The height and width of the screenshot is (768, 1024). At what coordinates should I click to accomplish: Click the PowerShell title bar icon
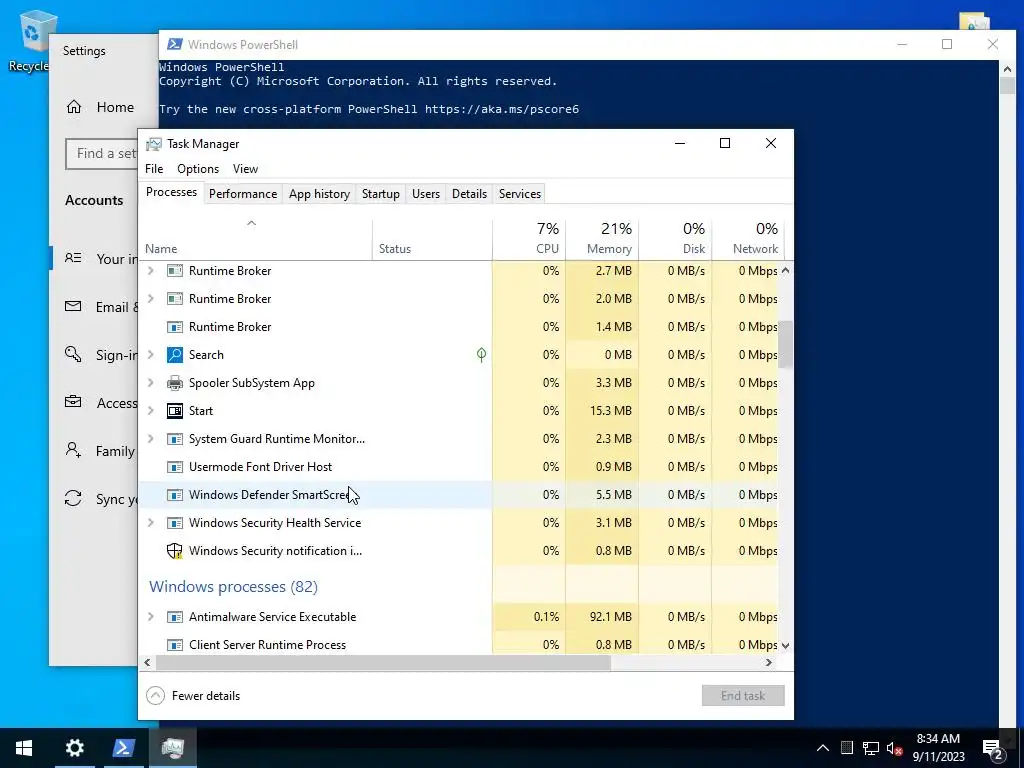(x=174, y=44)
